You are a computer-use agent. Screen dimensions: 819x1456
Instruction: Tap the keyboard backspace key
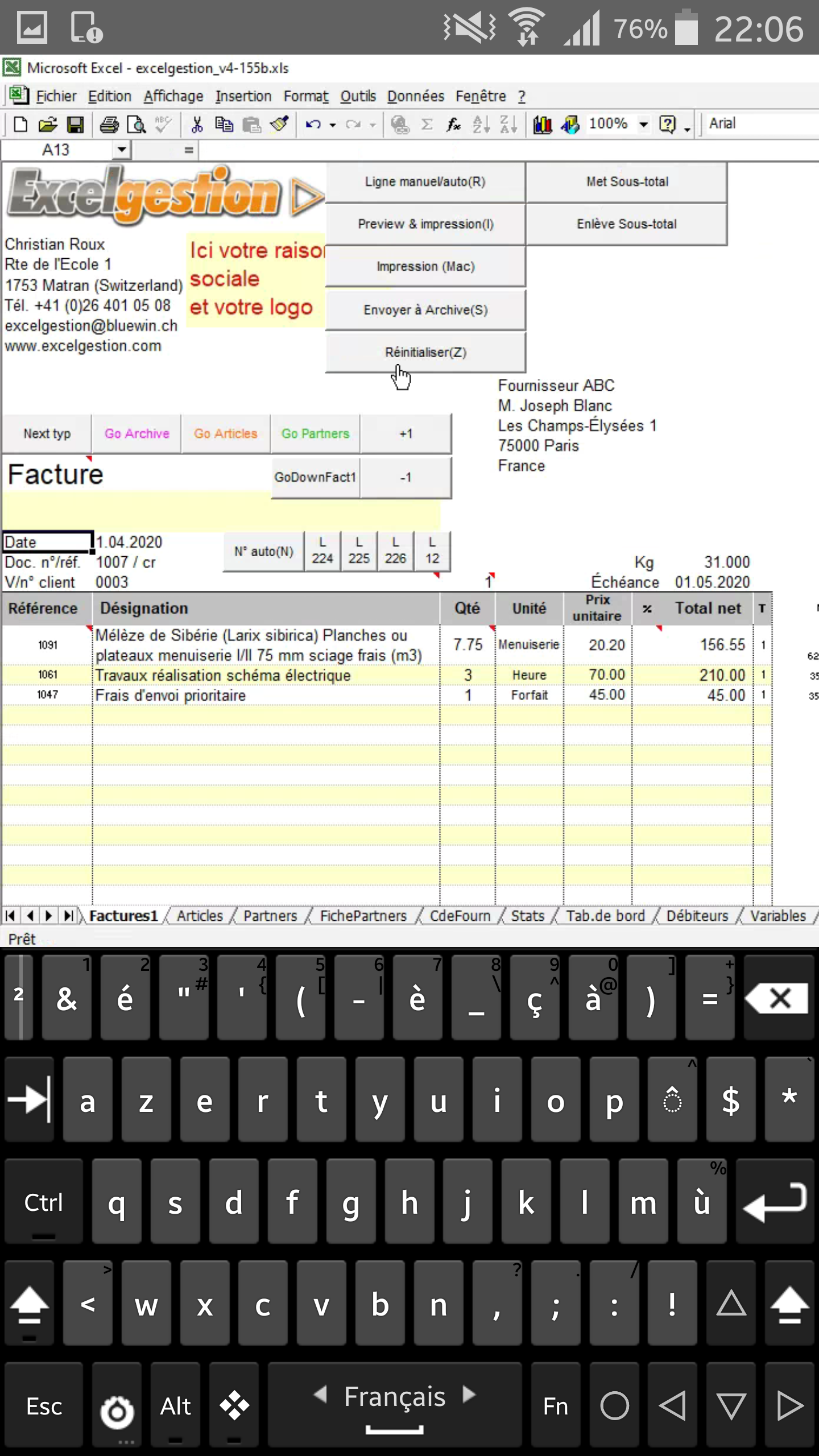point(779,998)
